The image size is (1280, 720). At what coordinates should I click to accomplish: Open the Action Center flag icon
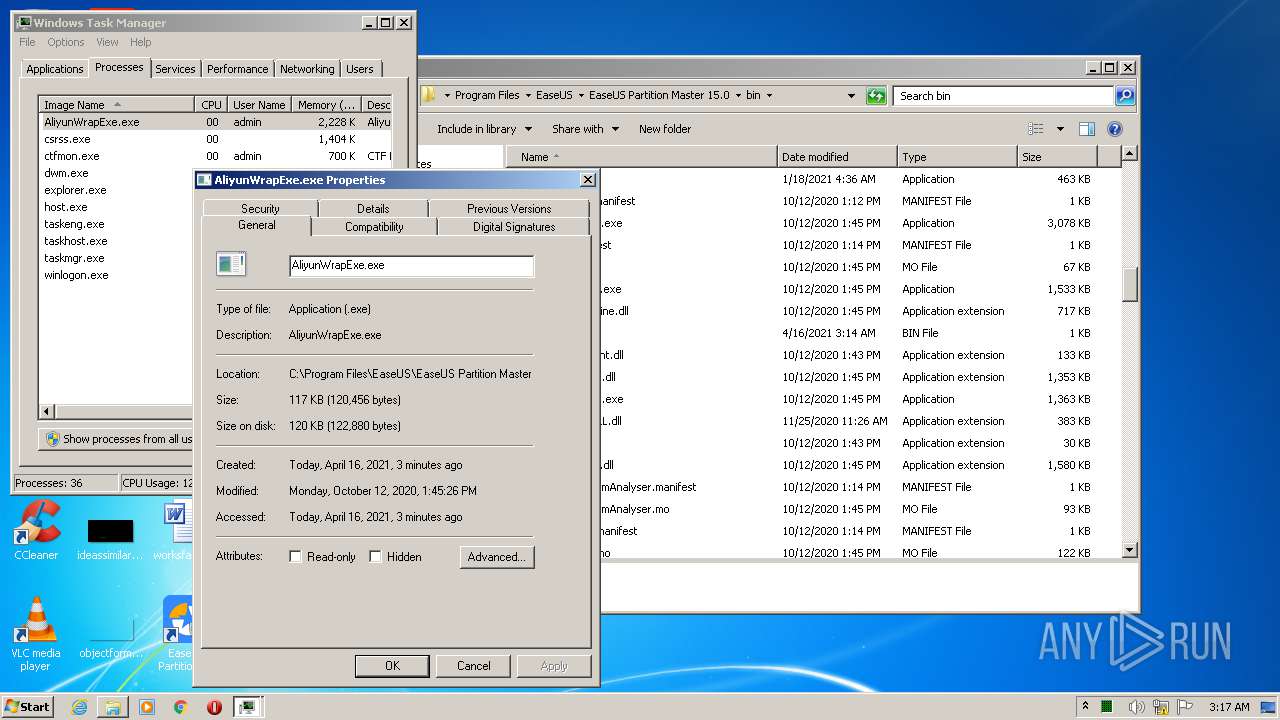tap(1184, 706)
